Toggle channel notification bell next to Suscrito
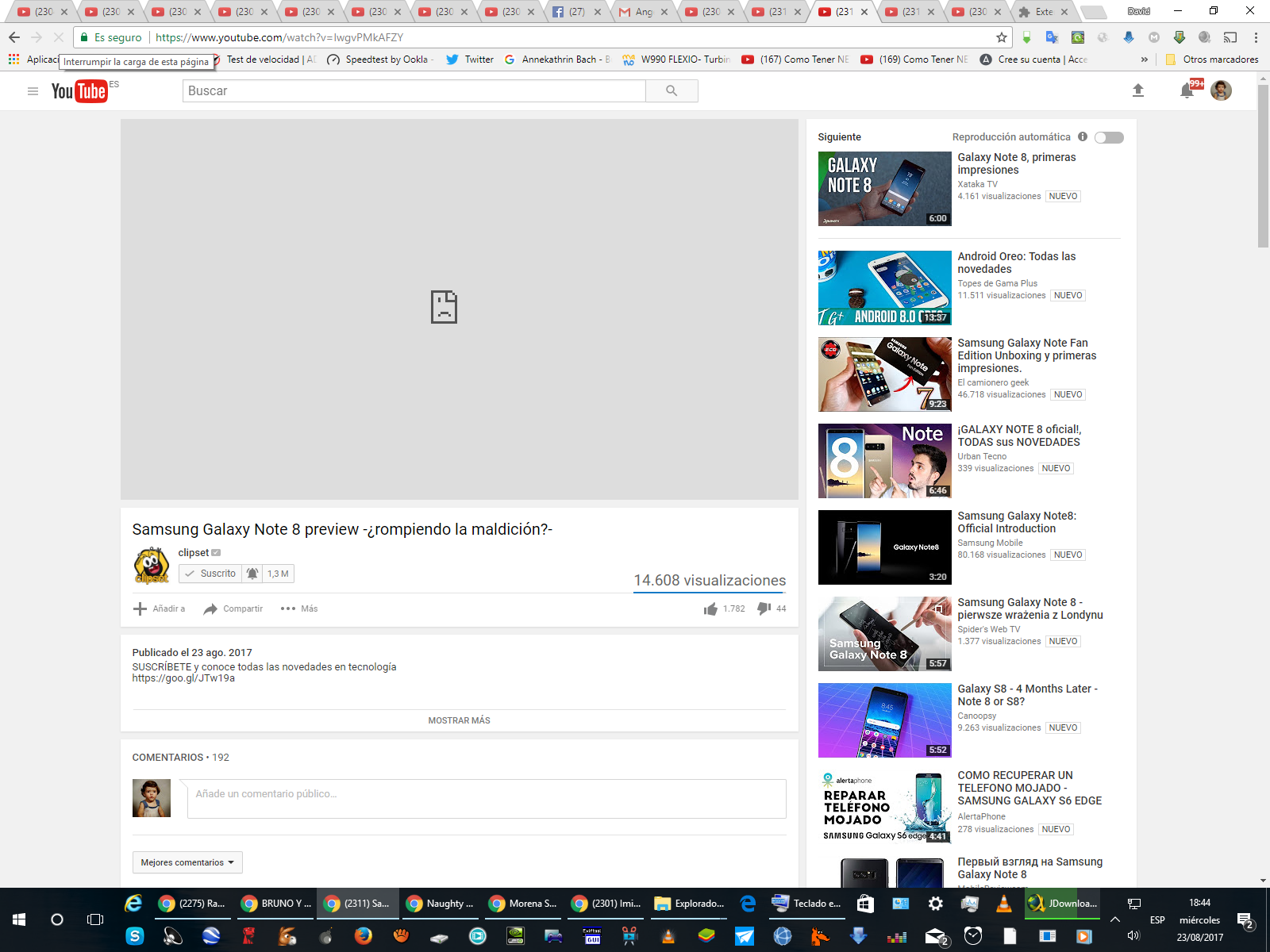Viewport: 1270px width, 952px height. click(x=252, y=574)
